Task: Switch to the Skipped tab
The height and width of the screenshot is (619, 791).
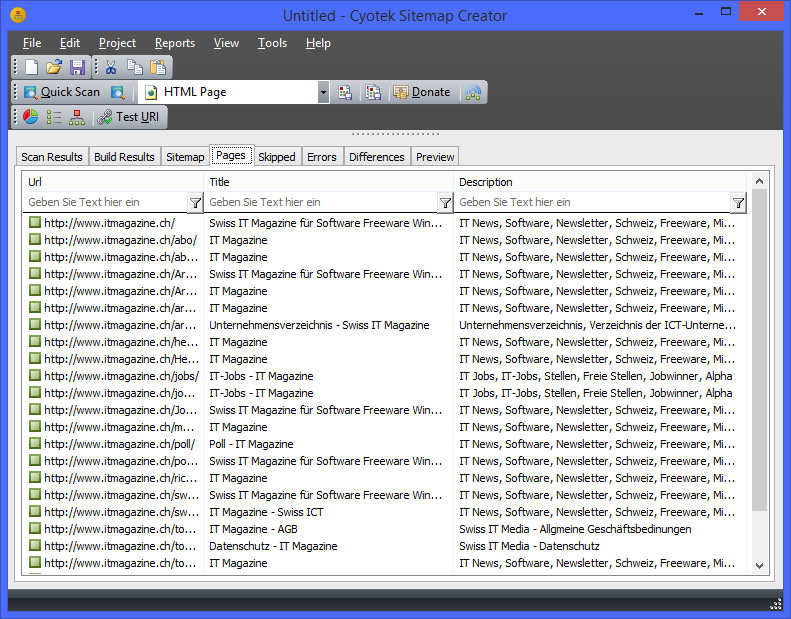Action: tap(277, 157)
